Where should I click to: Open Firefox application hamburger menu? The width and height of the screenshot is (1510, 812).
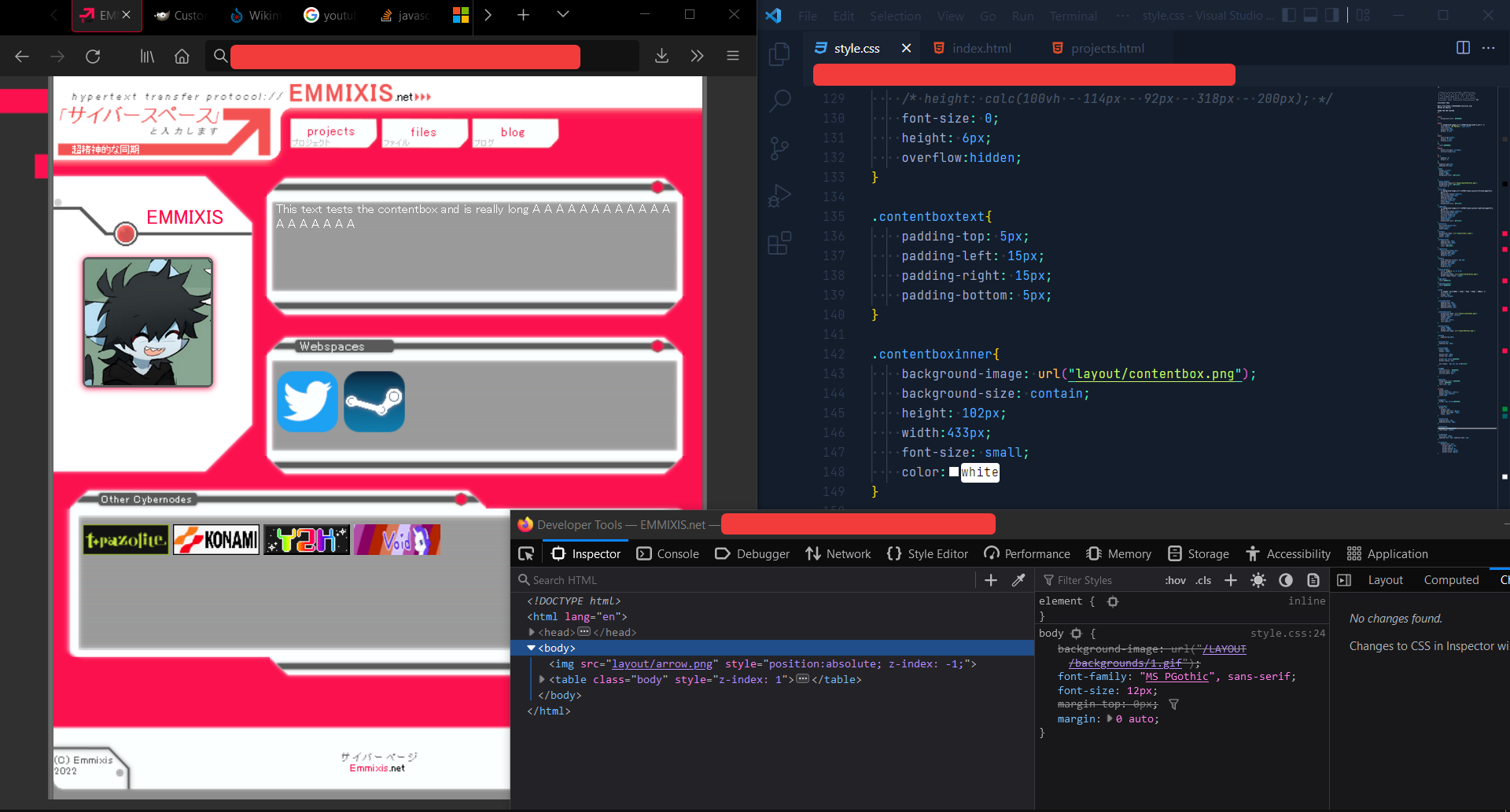click(733, 56)
